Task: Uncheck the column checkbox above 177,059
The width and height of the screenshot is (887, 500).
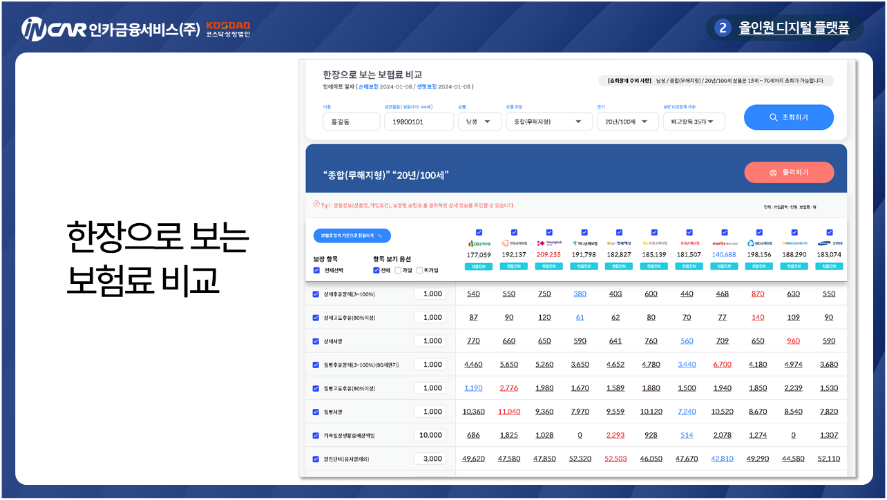Action: (479, 232)
